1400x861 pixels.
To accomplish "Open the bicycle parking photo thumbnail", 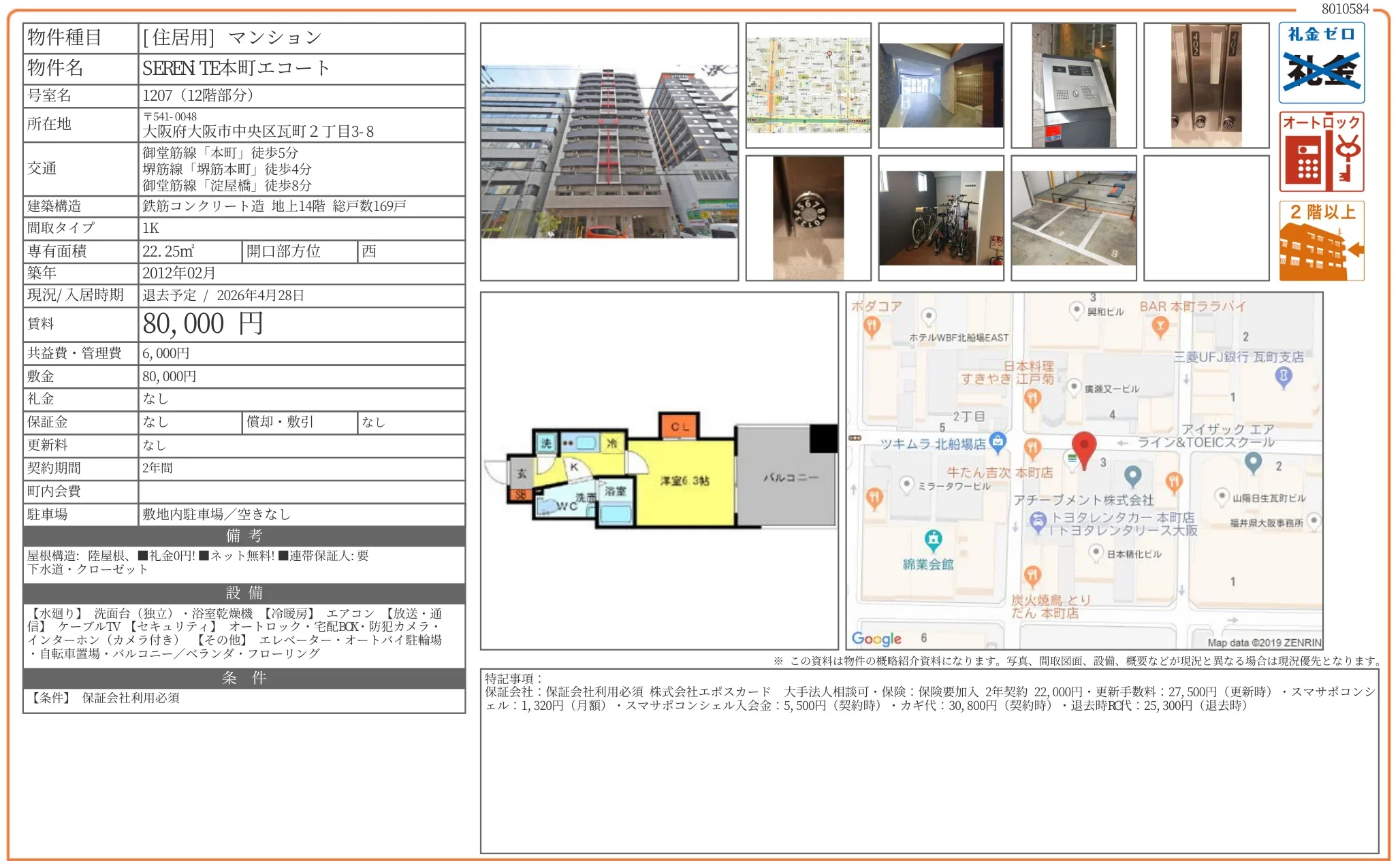I will (940, 218).
